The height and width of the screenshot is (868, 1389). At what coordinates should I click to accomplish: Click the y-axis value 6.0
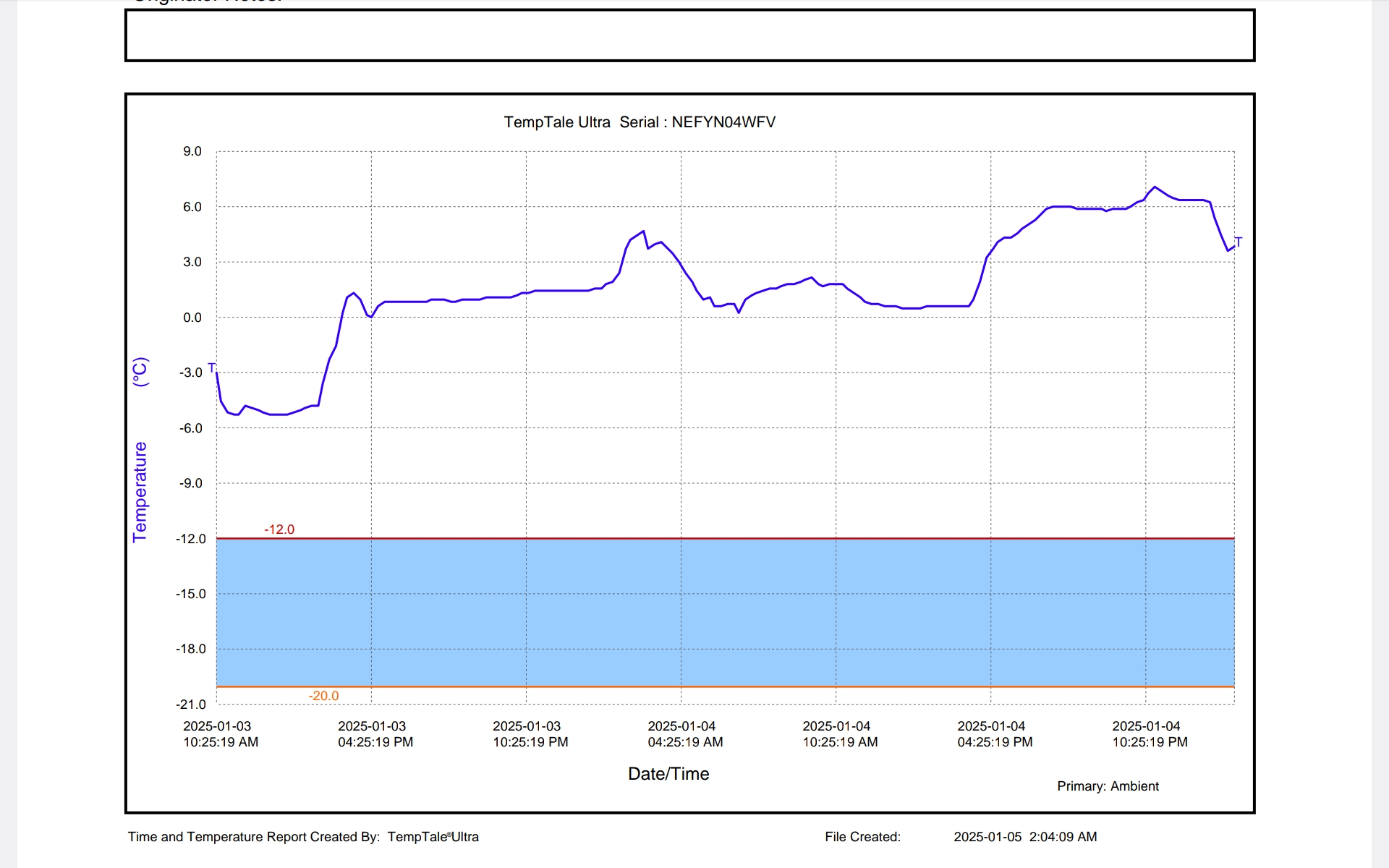pyautogui.click(x=192, y=207)
